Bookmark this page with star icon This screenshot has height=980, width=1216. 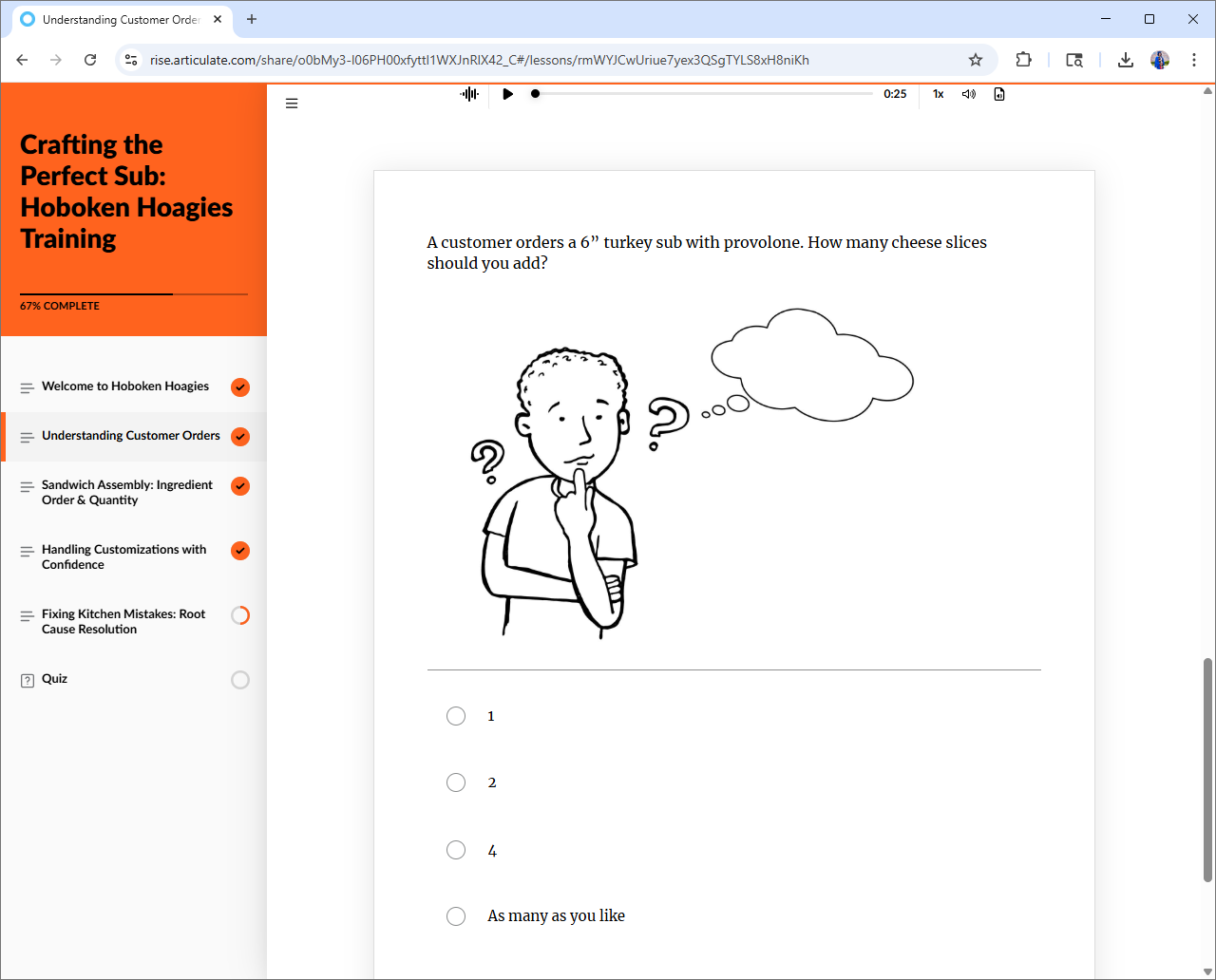pyautogui.click(x=975, y=60)
